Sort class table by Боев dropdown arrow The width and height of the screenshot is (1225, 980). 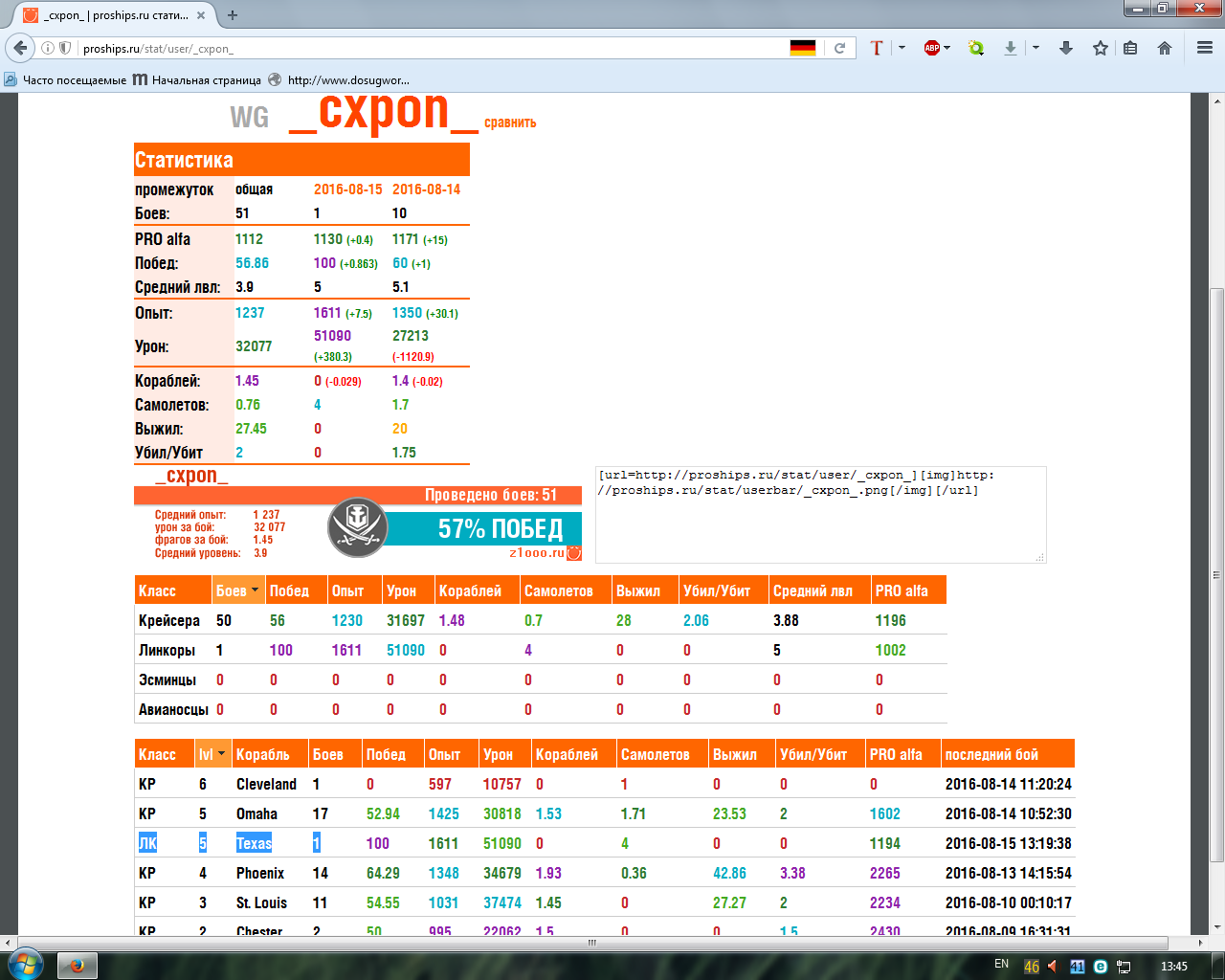(256, 590)
